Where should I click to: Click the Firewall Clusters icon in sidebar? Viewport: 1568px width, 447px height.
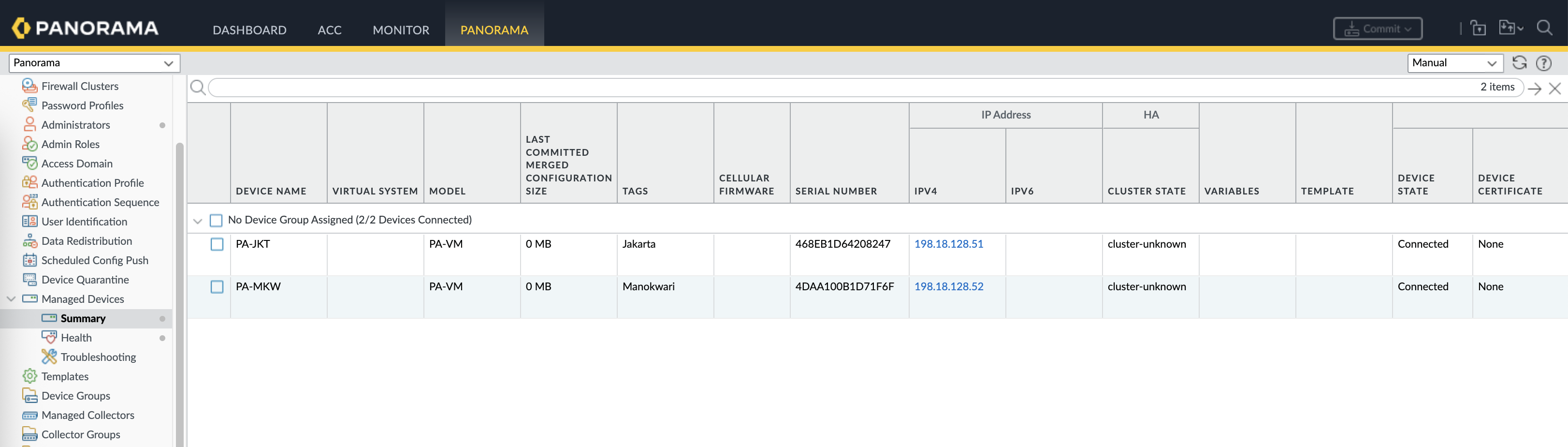point(29,86)
